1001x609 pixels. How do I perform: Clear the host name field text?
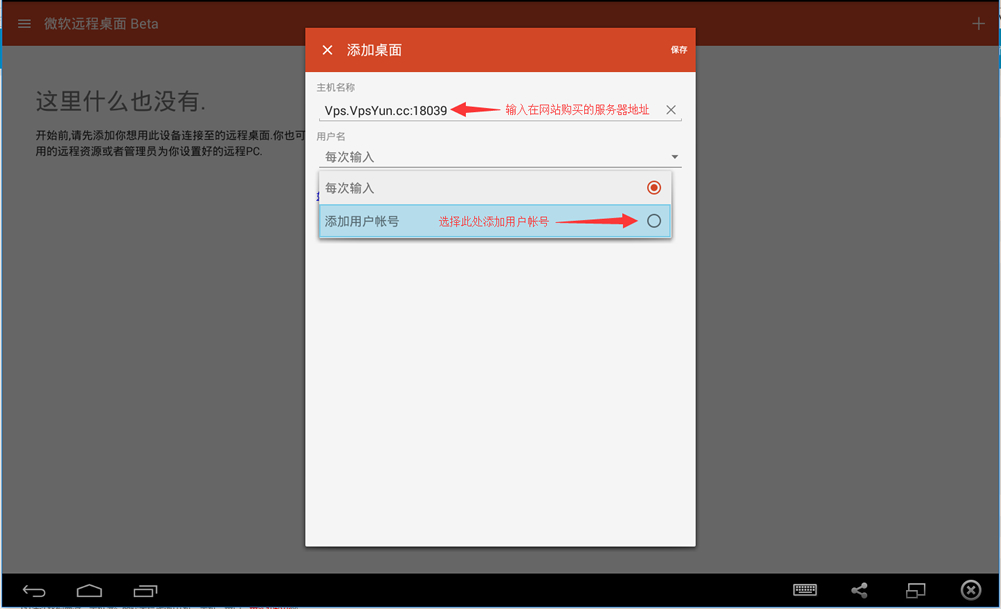671,110
